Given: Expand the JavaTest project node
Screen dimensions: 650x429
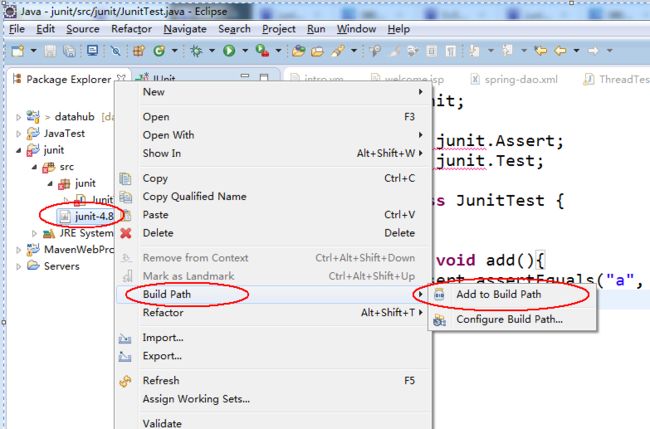Looking at the screenshot, I should [18, 134].
